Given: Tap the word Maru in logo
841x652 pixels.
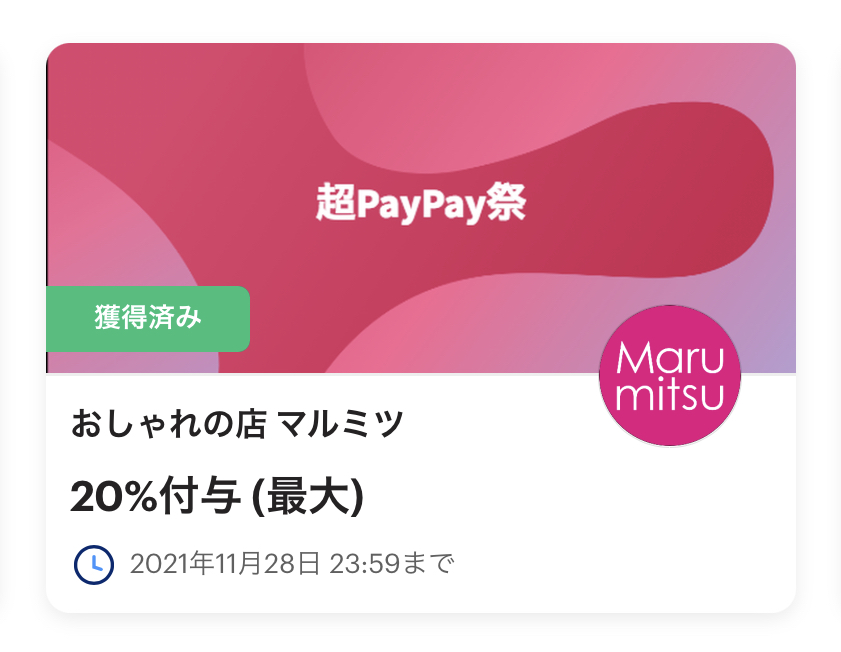Looking at the screenshot, I should tap(670, 357).
